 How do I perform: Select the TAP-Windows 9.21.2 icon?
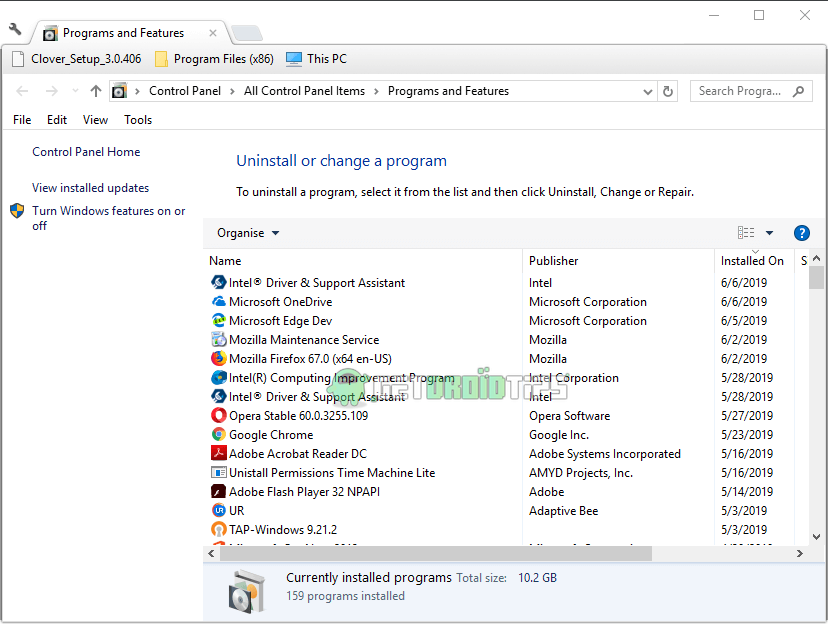[219, 530]
